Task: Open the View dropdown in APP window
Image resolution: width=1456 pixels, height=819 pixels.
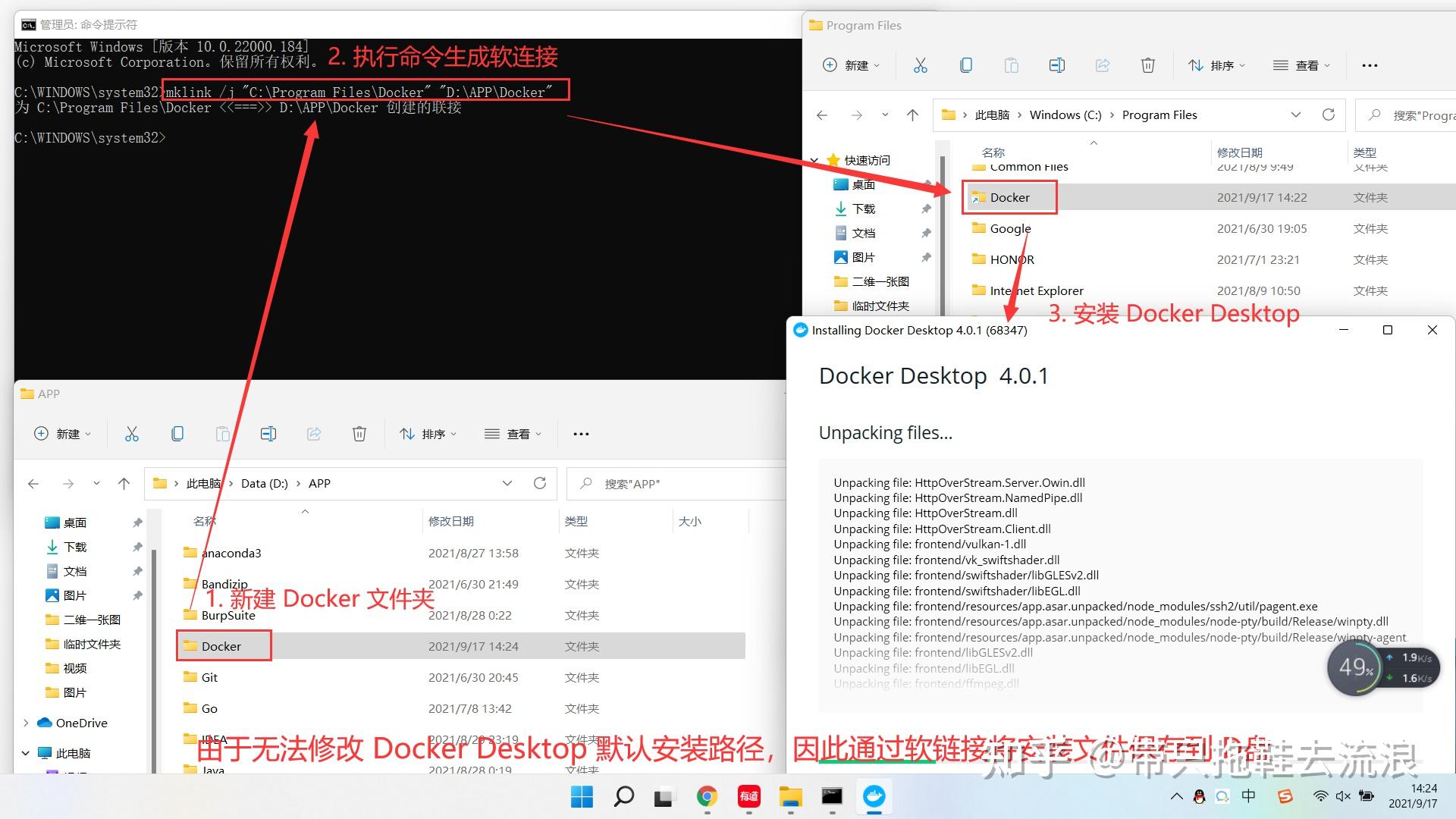Action: [513, 434]
